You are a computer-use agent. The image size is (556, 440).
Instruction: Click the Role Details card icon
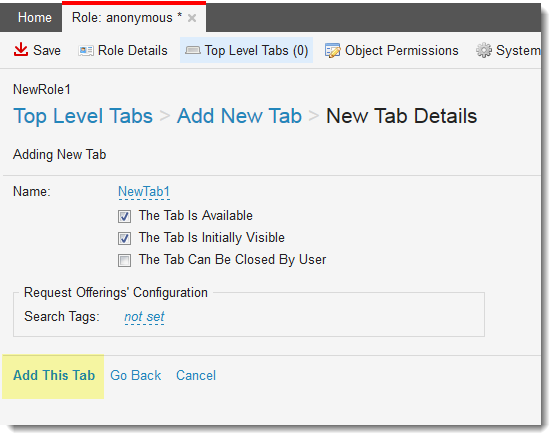pyautogui.click(x=86, y=51)
